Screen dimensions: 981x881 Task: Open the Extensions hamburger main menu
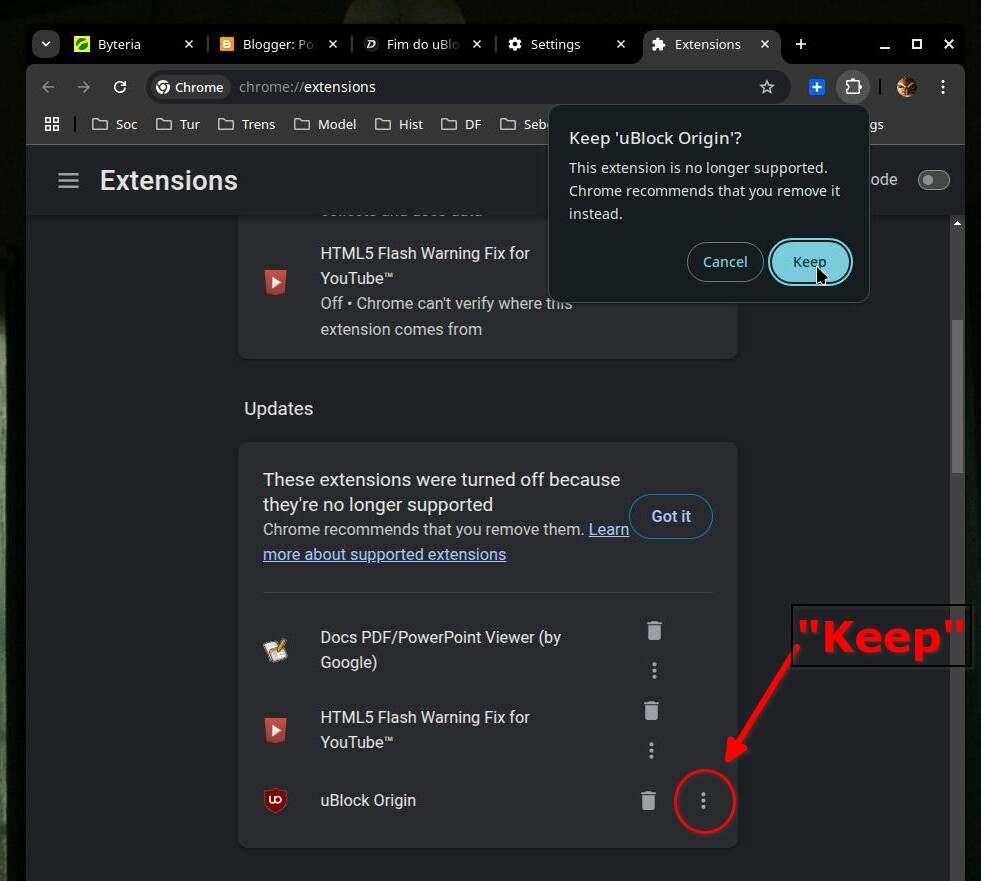click(x=68, y=181)
